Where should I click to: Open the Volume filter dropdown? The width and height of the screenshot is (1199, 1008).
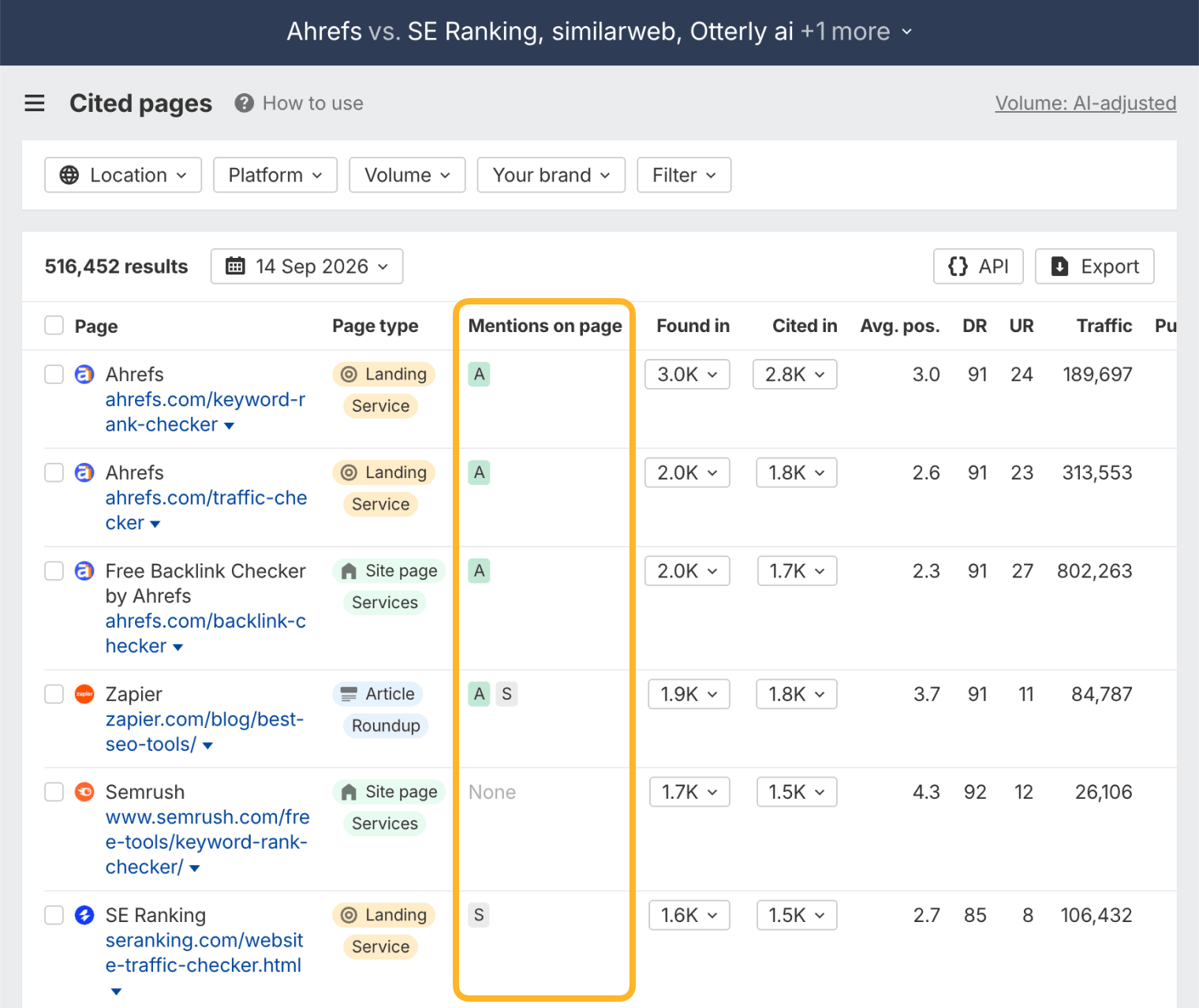[407, 175]
